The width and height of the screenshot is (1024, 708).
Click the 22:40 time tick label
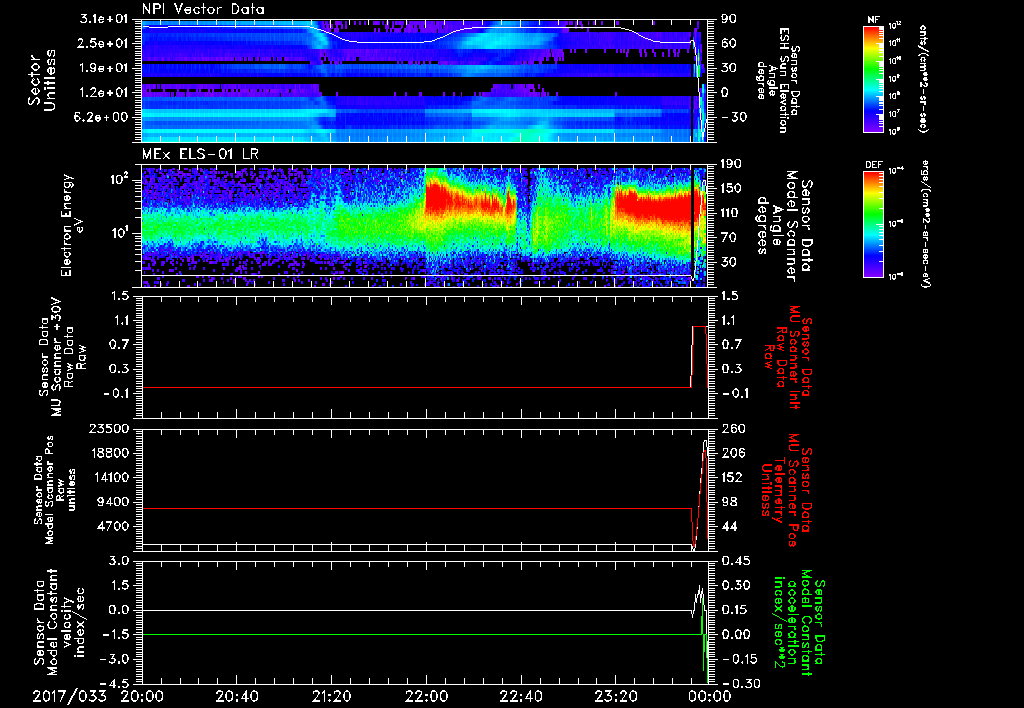point(520,695)
